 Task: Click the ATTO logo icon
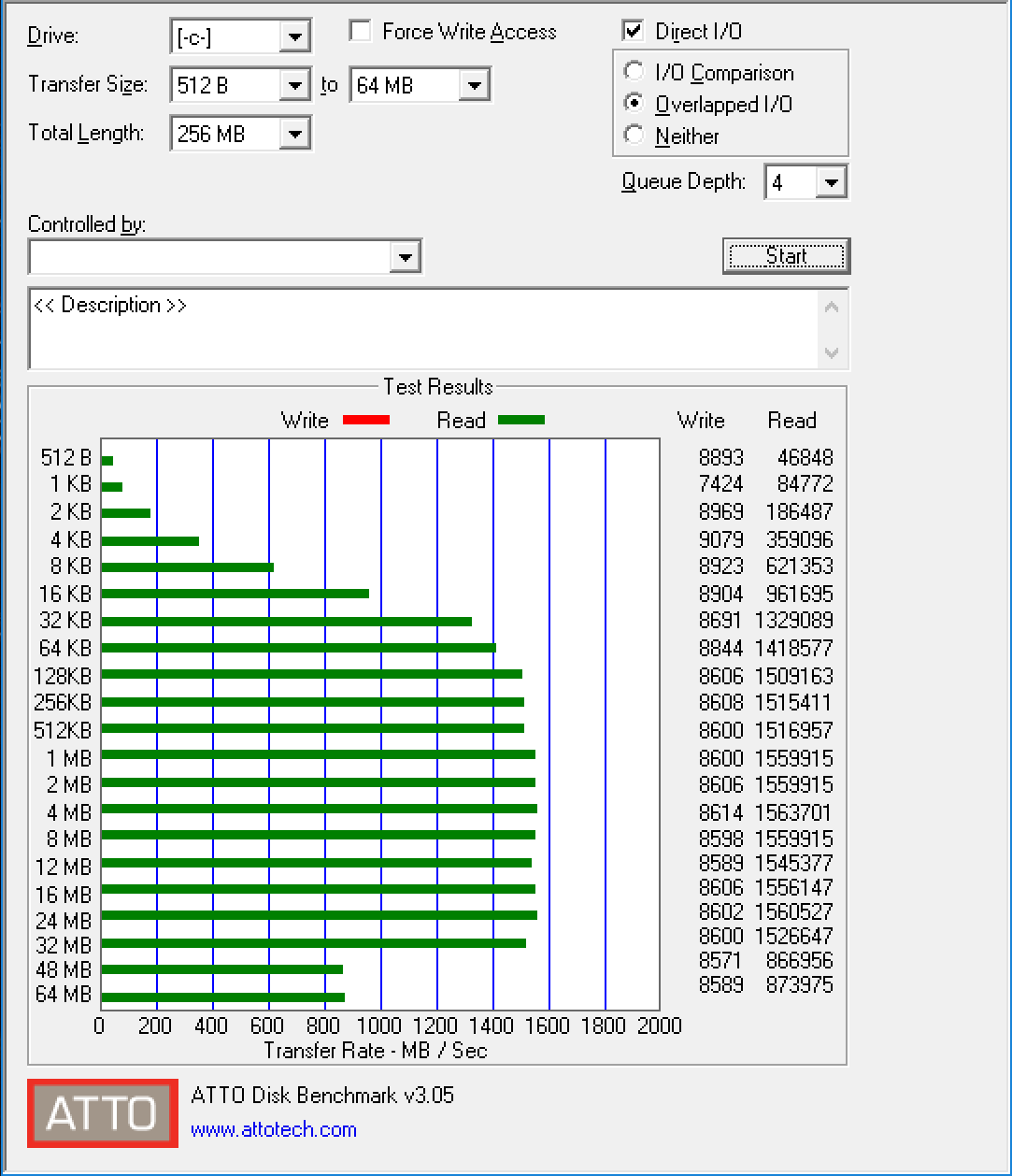(103, 1113)
